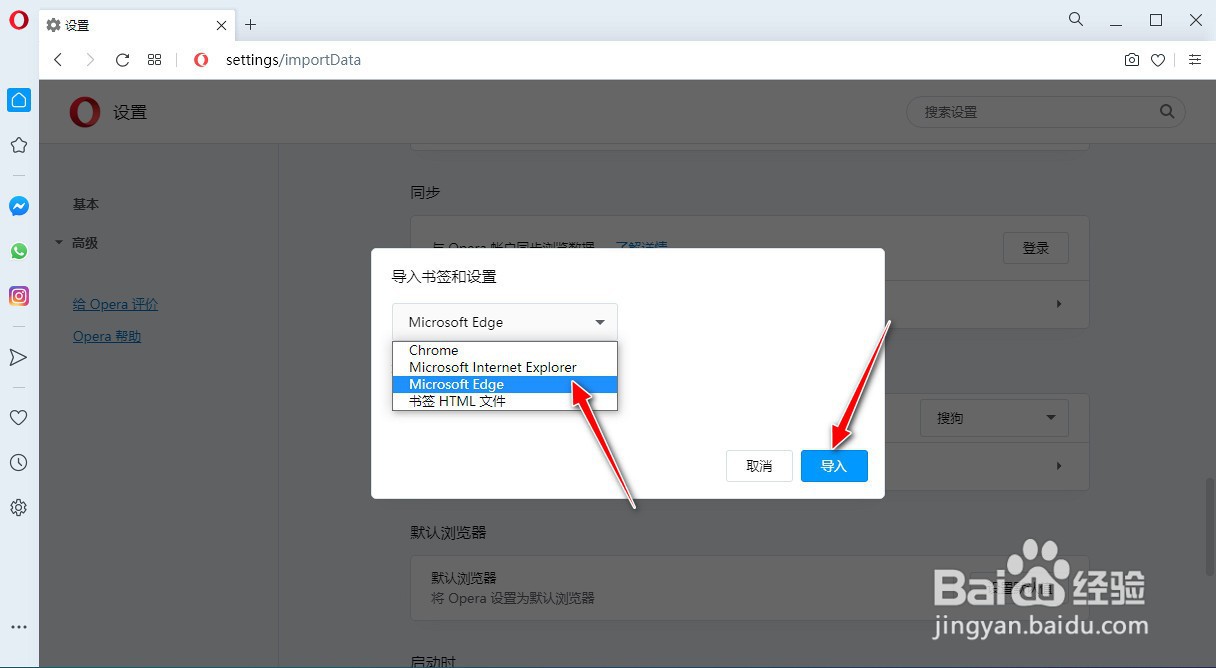The image size is (1216, 668).
Task: Switch to the 设置 tab
Action: [x=137, y=25]
